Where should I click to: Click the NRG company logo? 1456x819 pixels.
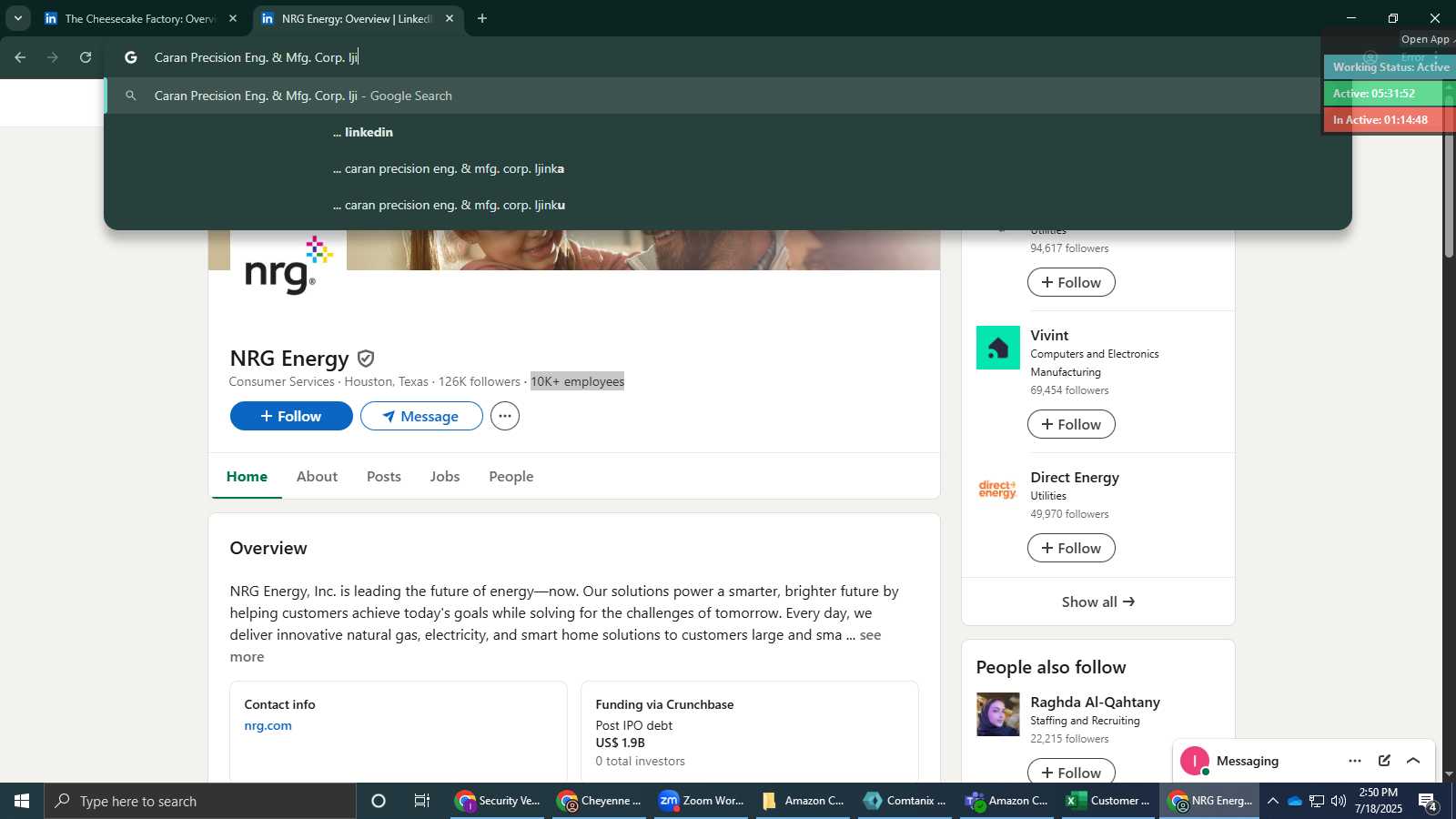288,267
